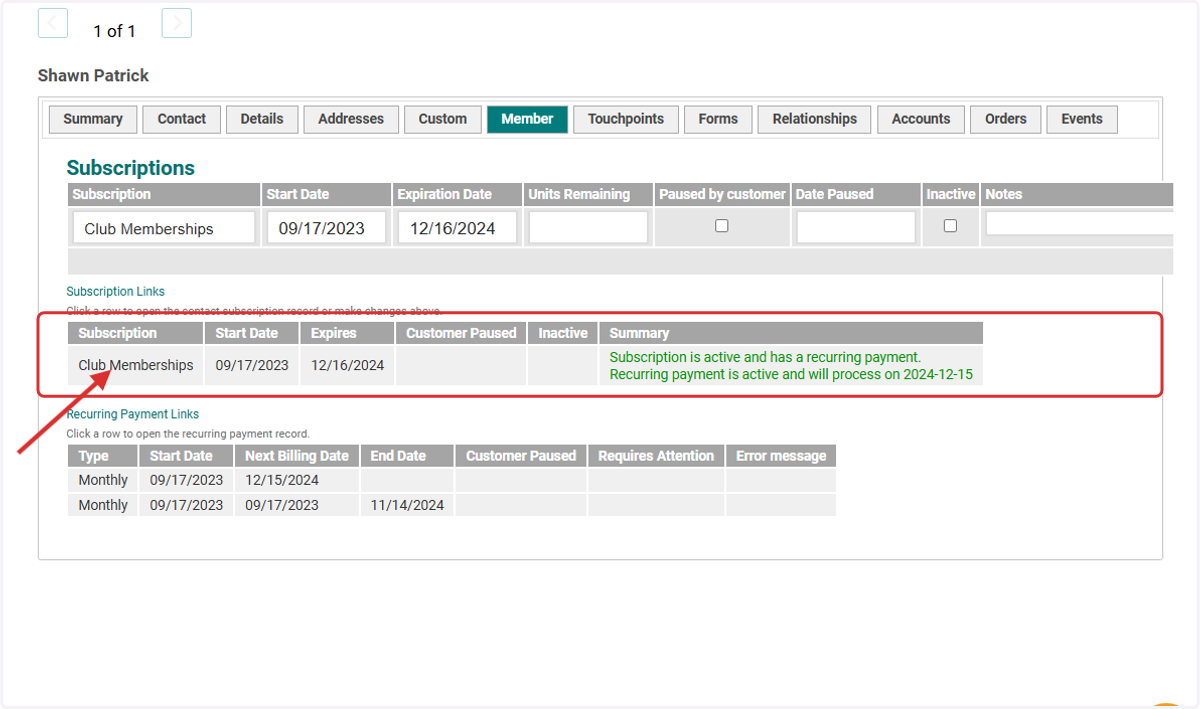Open Monthly payment row ending 11/14/2024

[451, 505]
